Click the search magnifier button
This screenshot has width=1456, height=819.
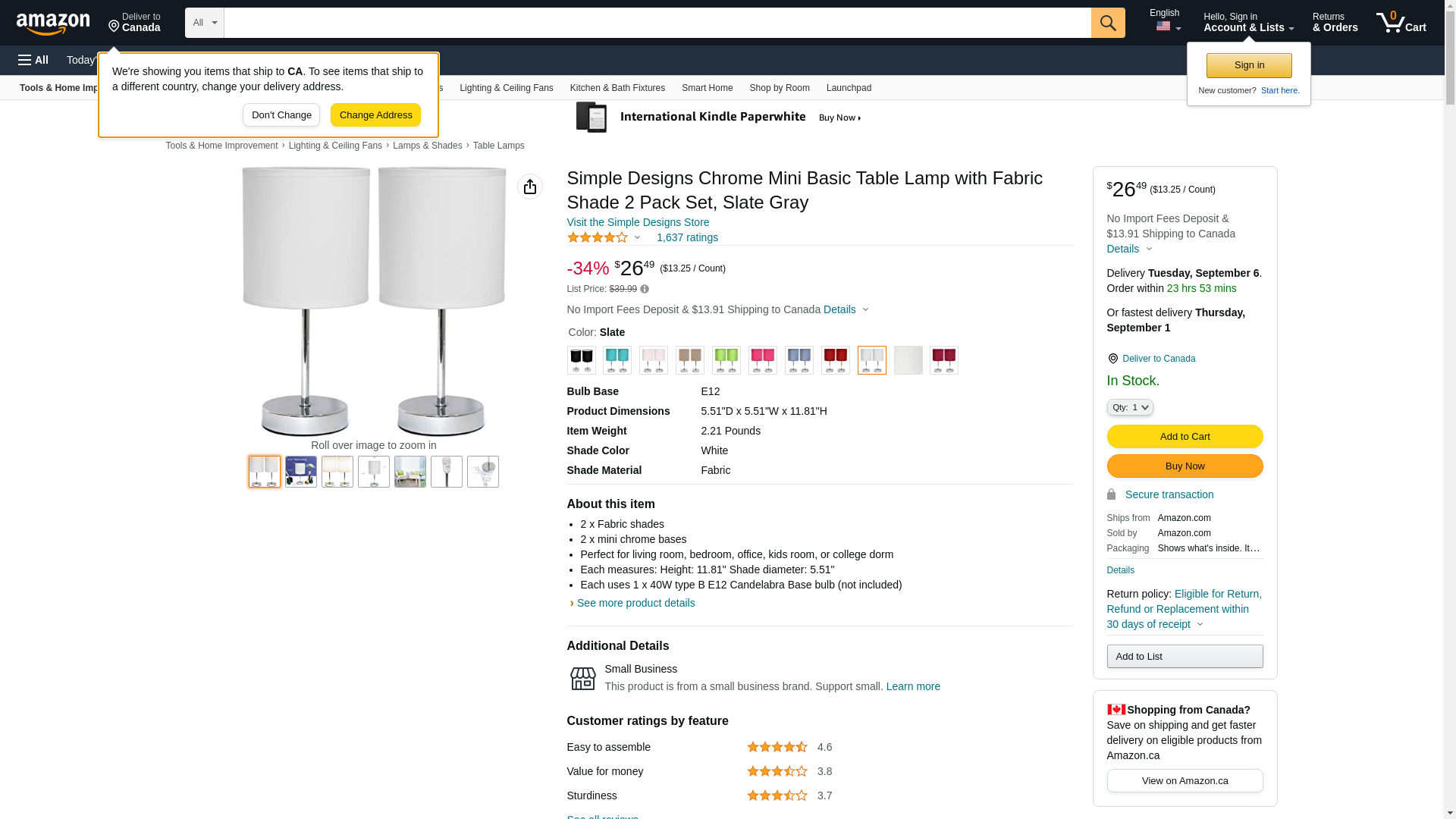tap(1107, 23)
